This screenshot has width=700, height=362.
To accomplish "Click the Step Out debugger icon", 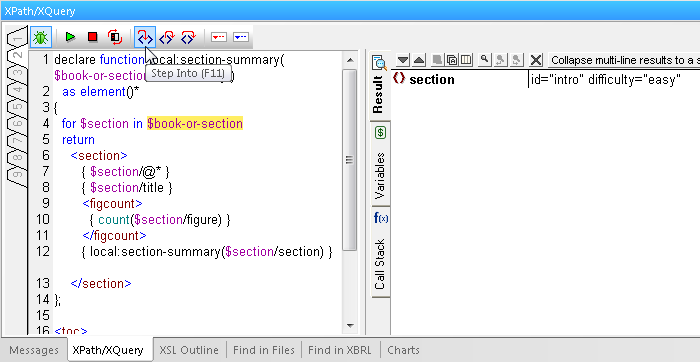I will (x=167, y=37).
